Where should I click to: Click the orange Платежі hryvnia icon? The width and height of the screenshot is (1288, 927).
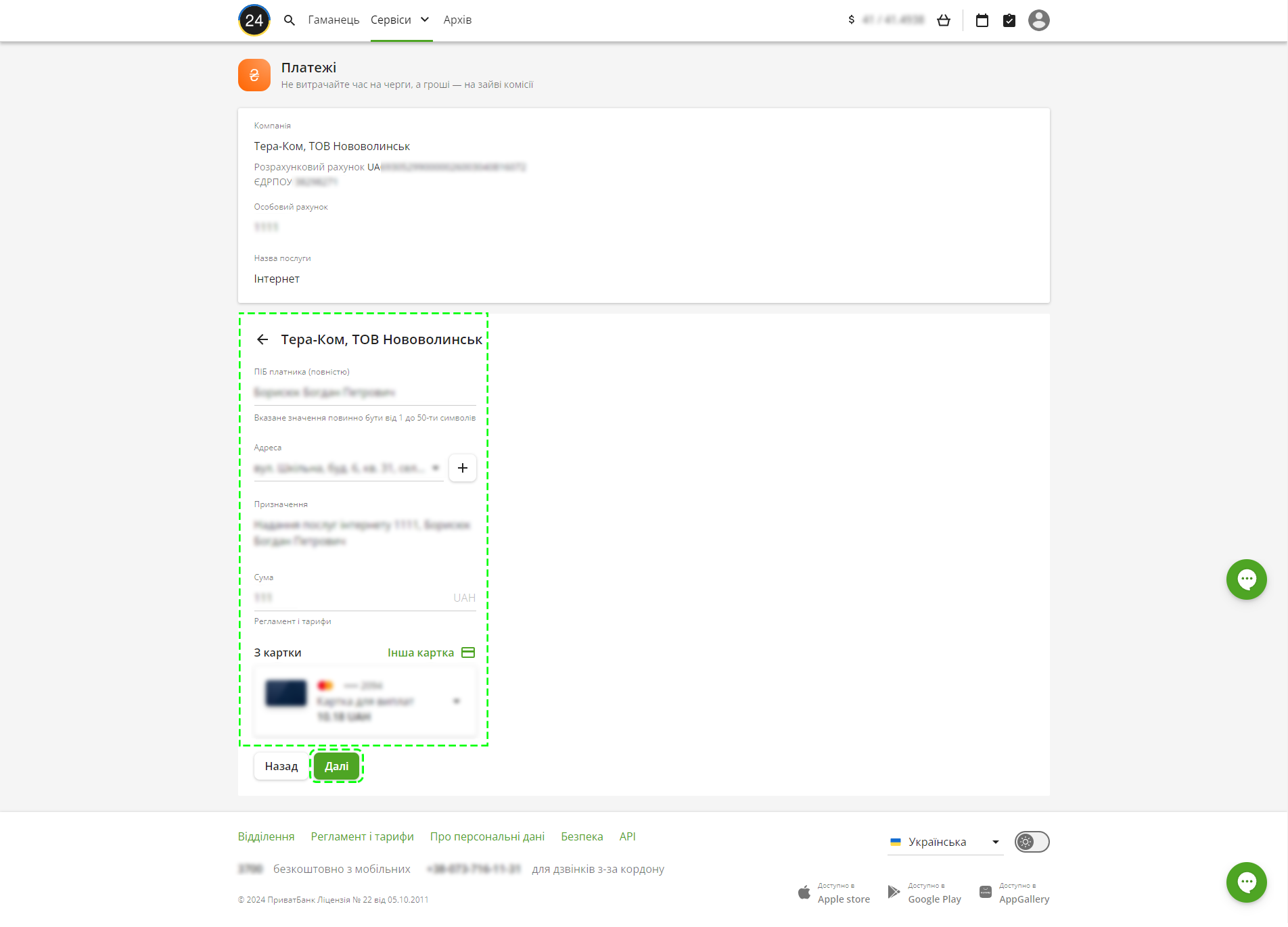click(x=254, y=75)
